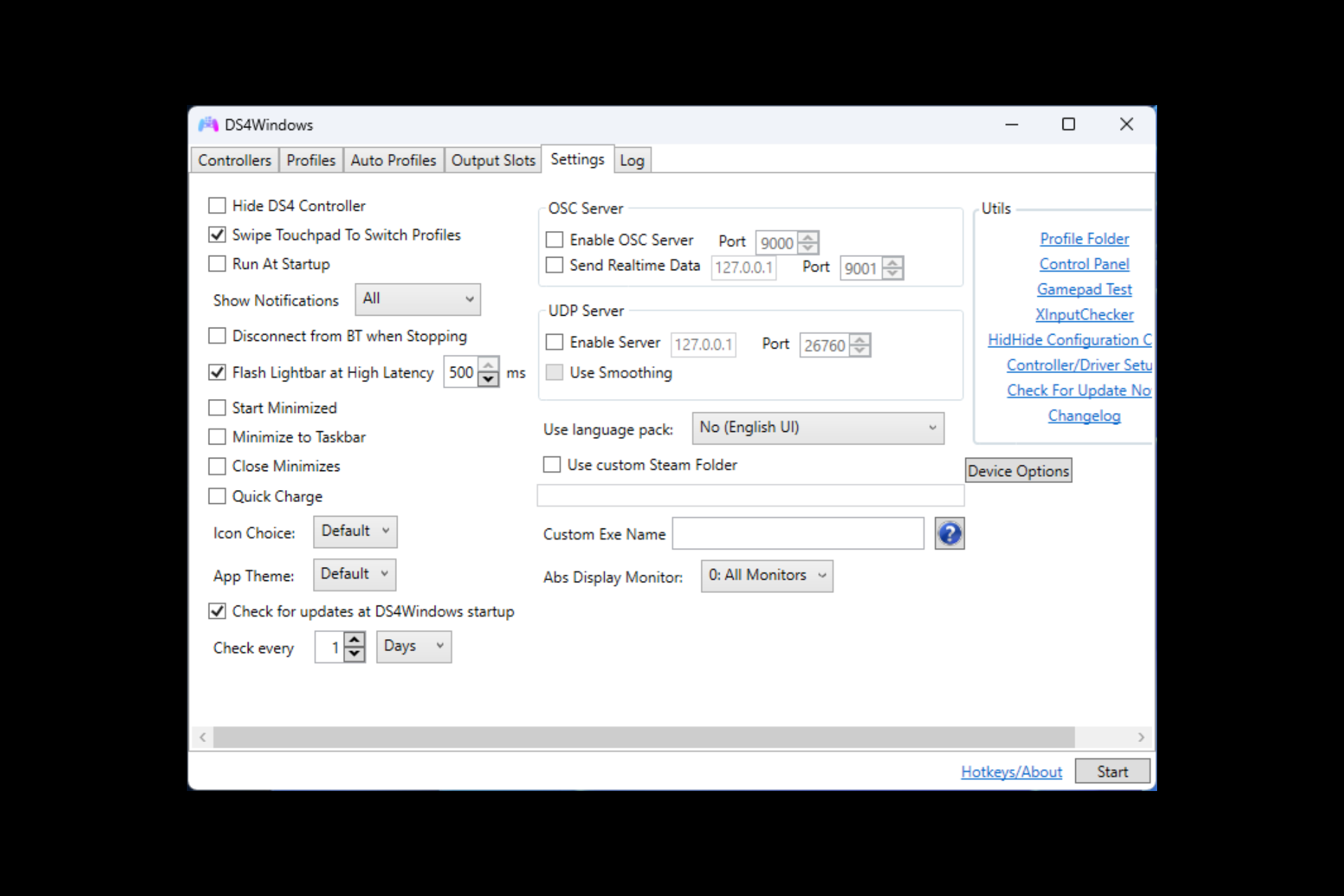Viewport: 1344px width, 896px height.
Task: Click the horizontal scrollbar thumb
Action: pyautogui.click(x=644, y=736)
